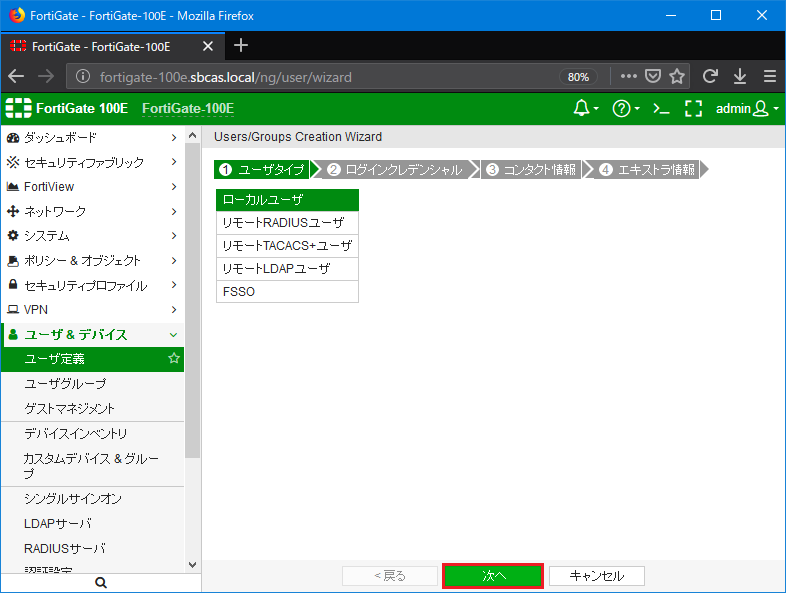Screen dimensions: 786x593
Task: Select リモートTACACS+ユーザ user type
Action: point(287,246)
